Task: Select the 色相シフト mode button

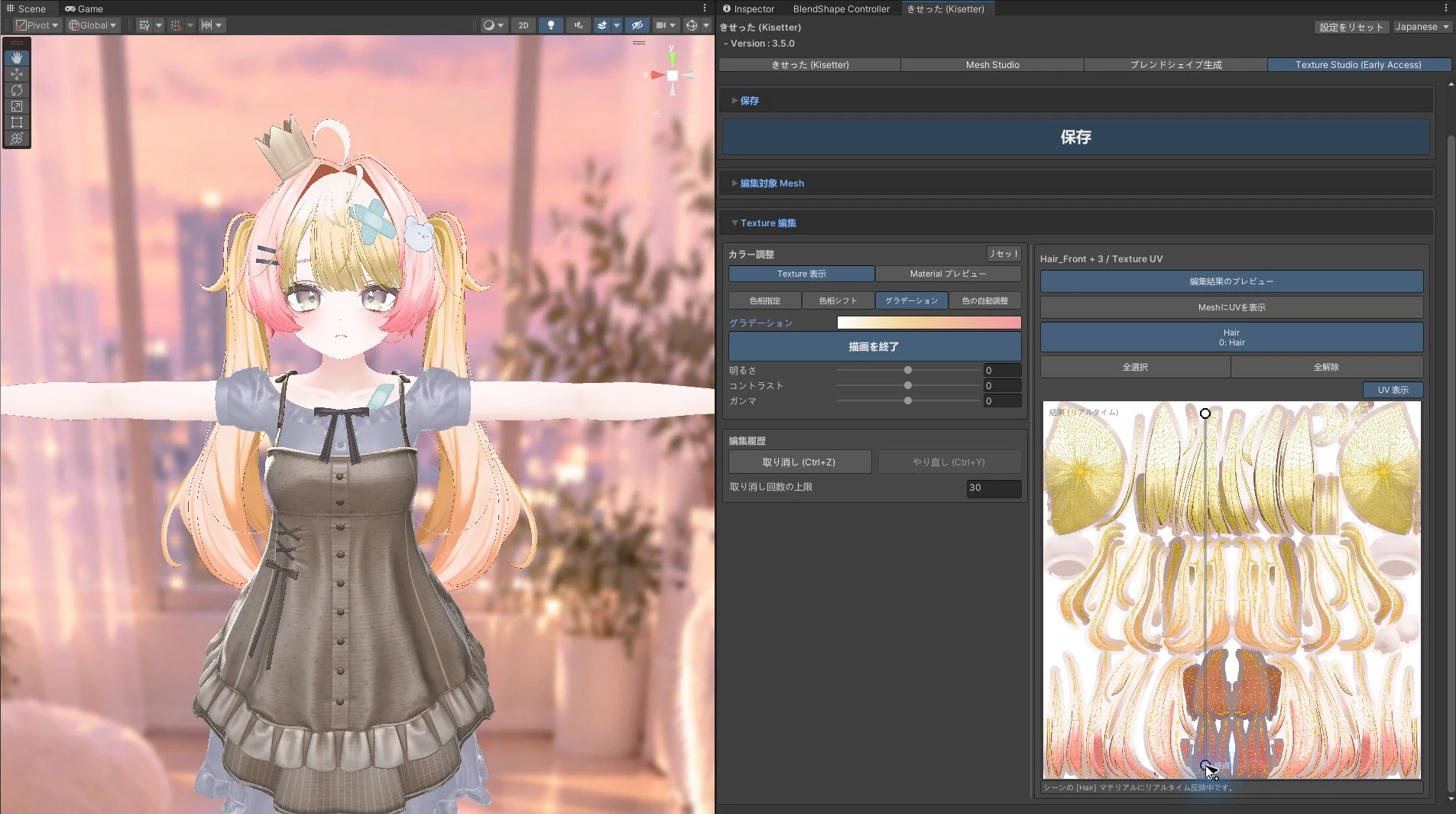Action: 838,301
